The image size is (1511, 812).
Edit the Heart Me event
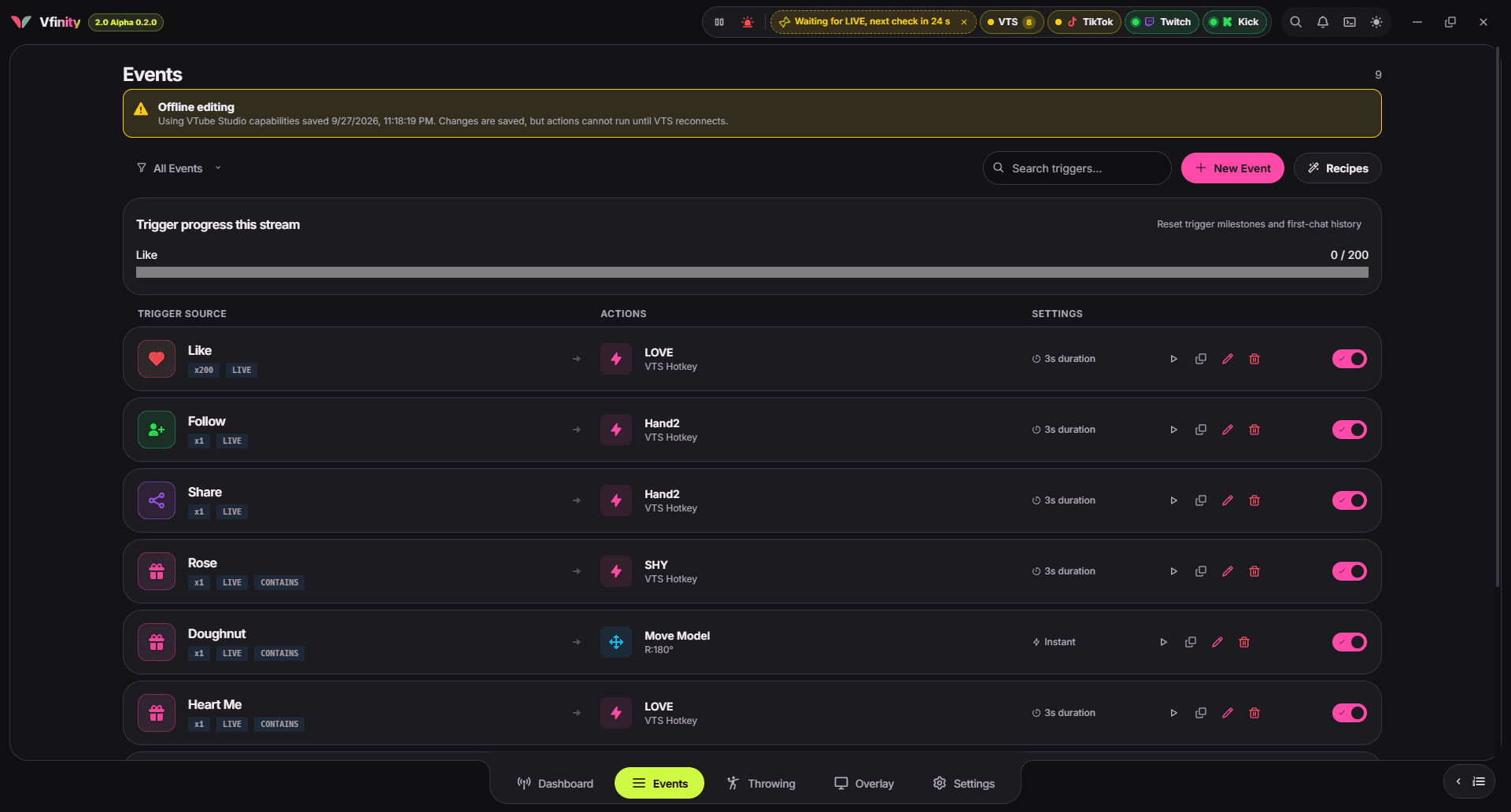(x=1227, y=713)
